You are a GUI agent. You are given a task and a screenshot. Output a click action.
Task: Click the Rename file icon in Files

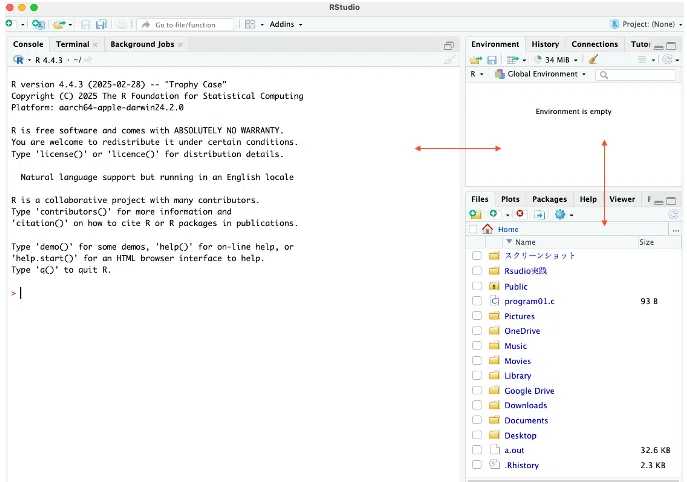539,214
